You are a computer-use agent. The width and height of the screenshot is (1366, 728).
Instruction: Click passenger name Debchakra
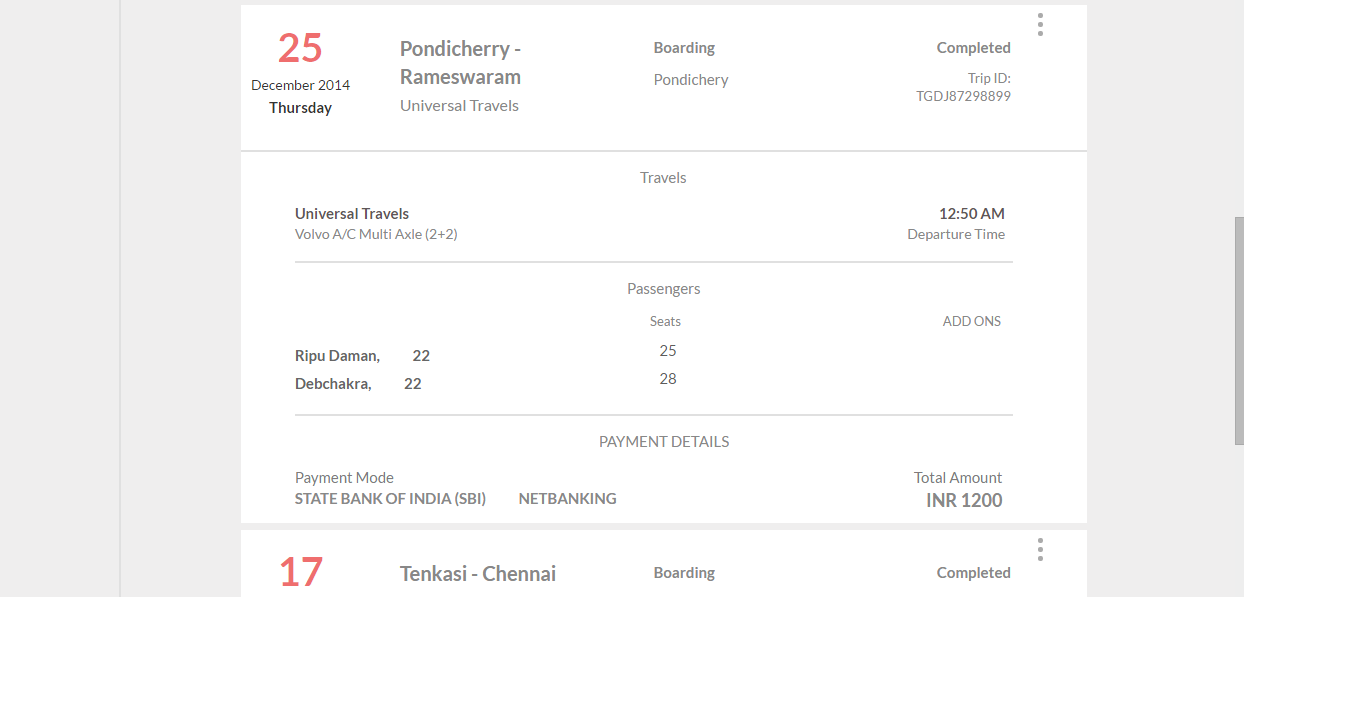[x=333, y=384]
